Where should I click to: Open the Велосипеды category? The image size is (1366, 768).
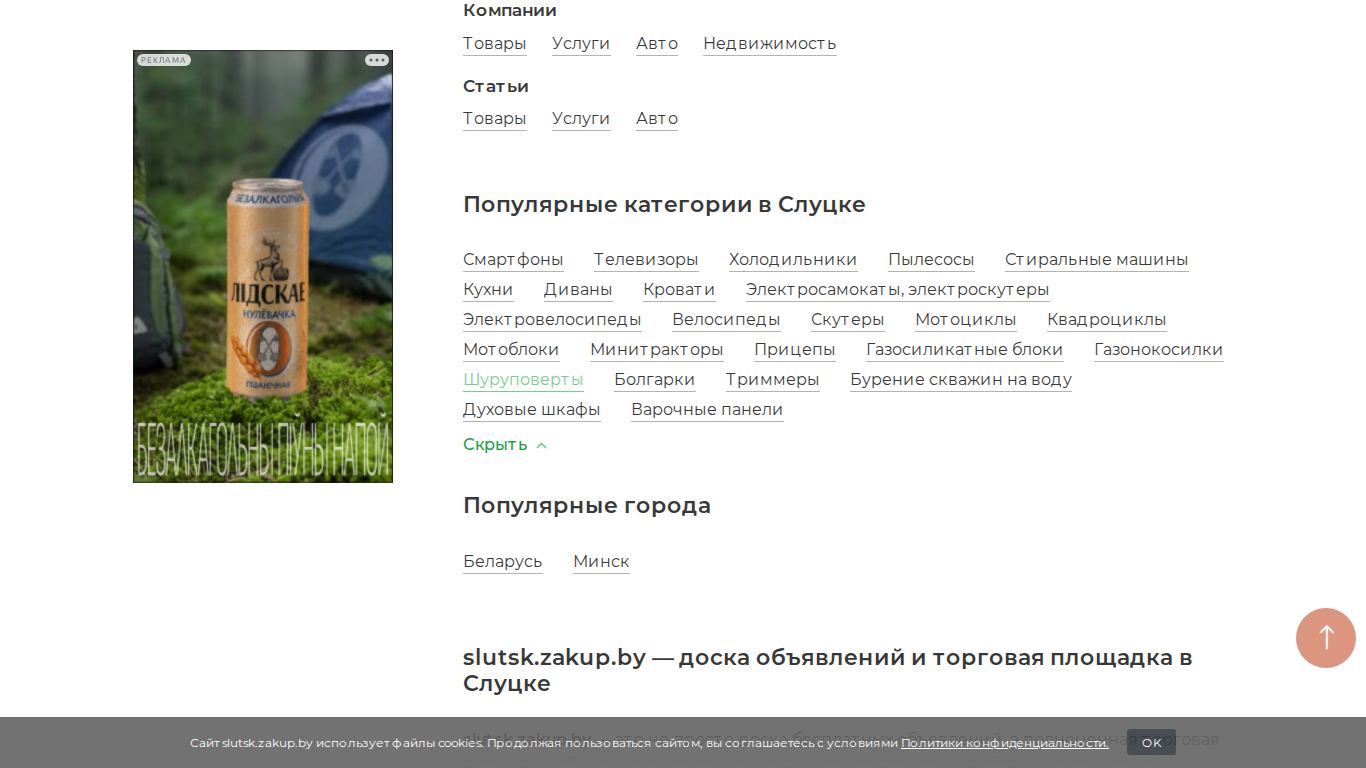tap(726, 319)
